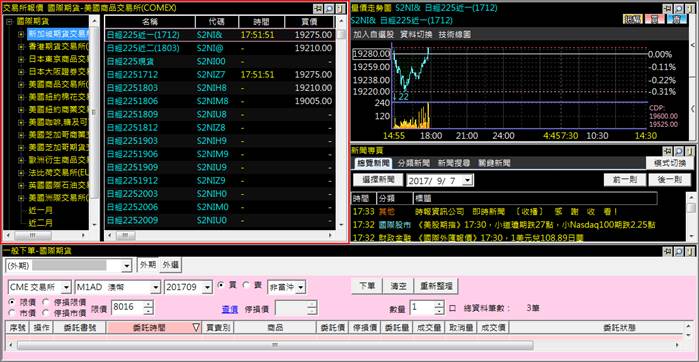Click the 限價 price input field showing 8016
This screenshot has width=699, height=362.
pyautogui.click(x=127, y=307)
